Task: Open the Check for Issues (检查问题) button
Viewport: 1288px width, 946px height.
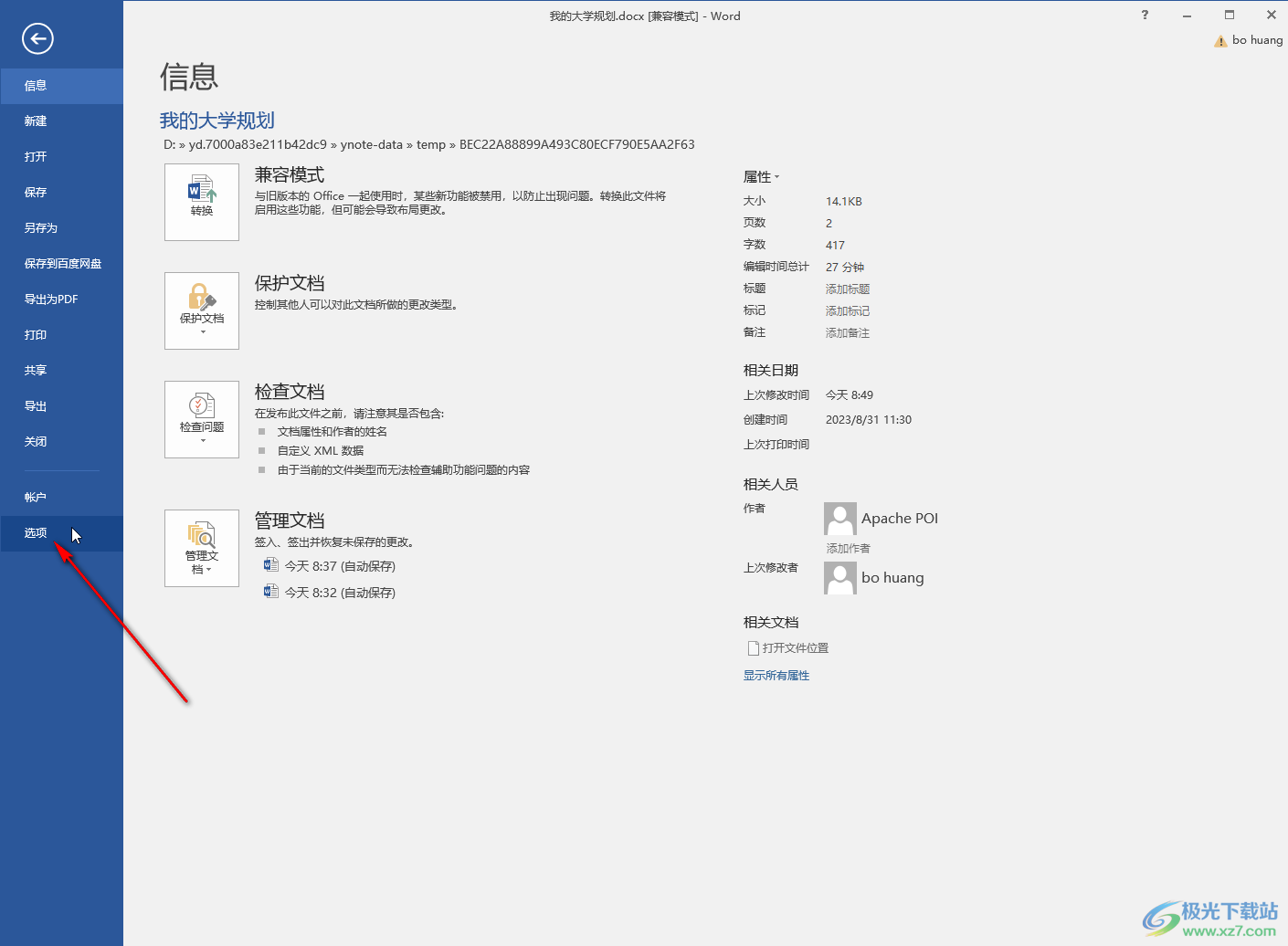Action: (x=202, y=419)
